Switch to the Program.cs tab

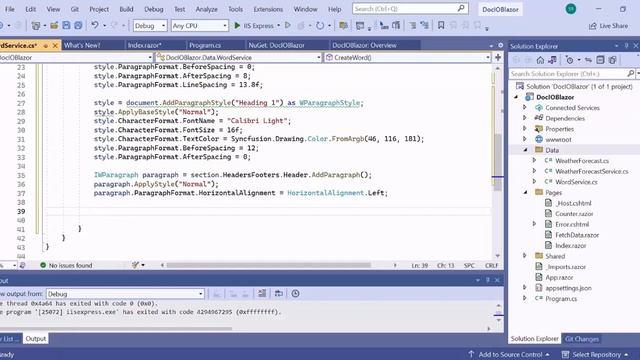pos(205,45)
